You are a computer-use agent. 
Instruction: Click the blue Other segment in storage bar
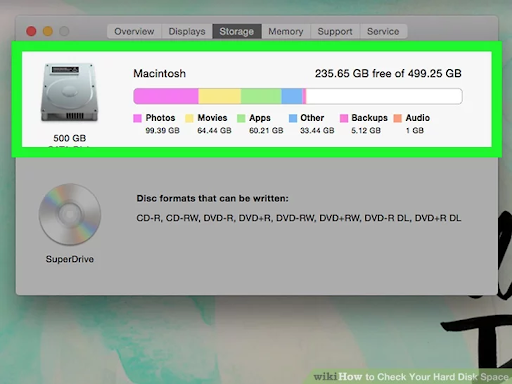pyautogui.click(x=292, y=96)
